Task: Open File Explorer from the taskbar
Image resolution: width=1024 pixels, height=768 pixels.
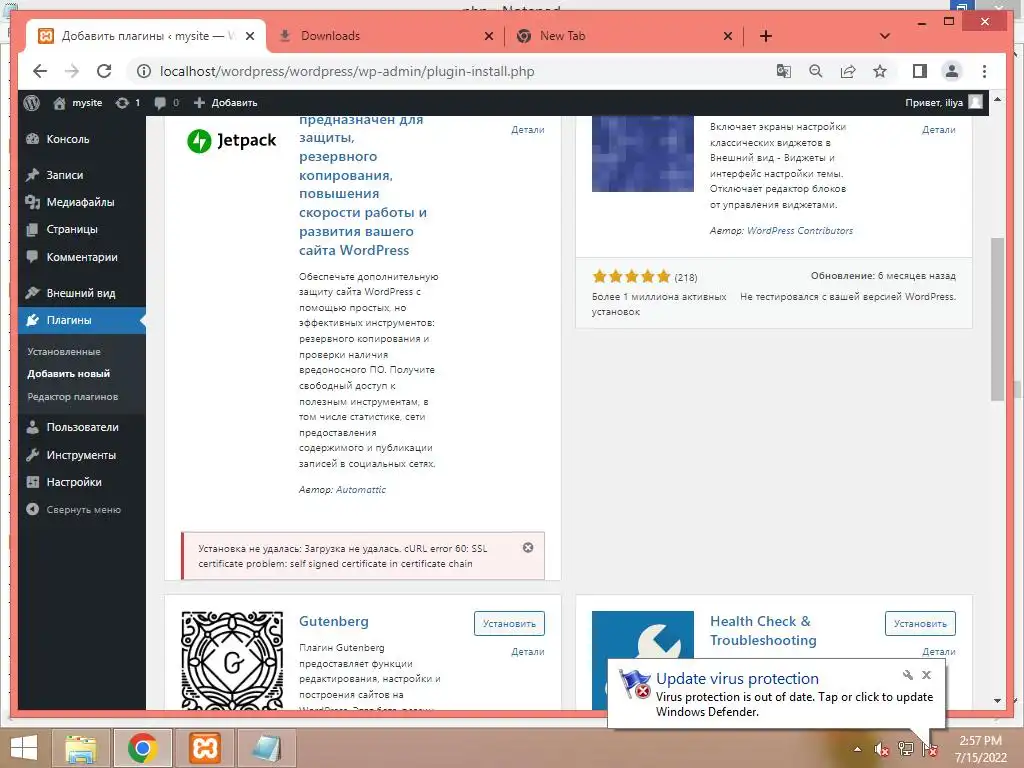Action: 81,748
